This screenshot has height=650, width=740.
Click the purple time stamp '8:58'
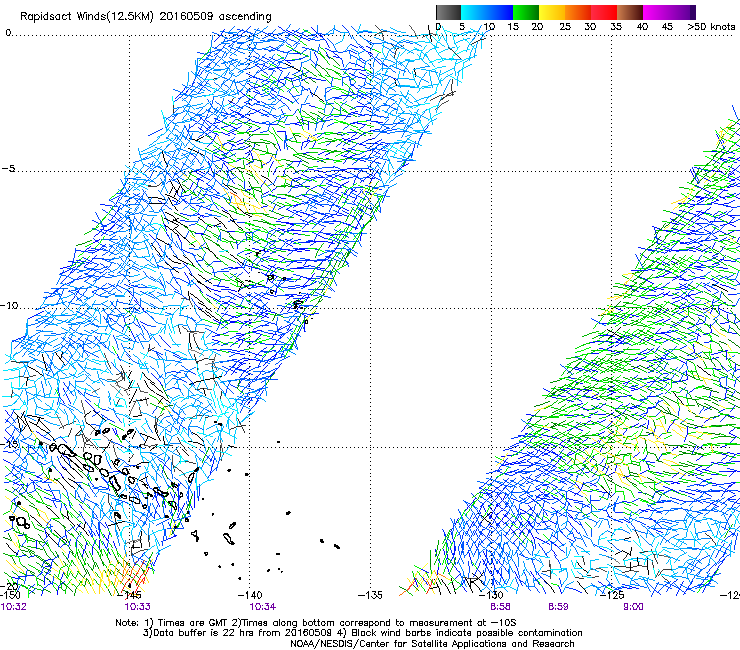click(500, 607)
